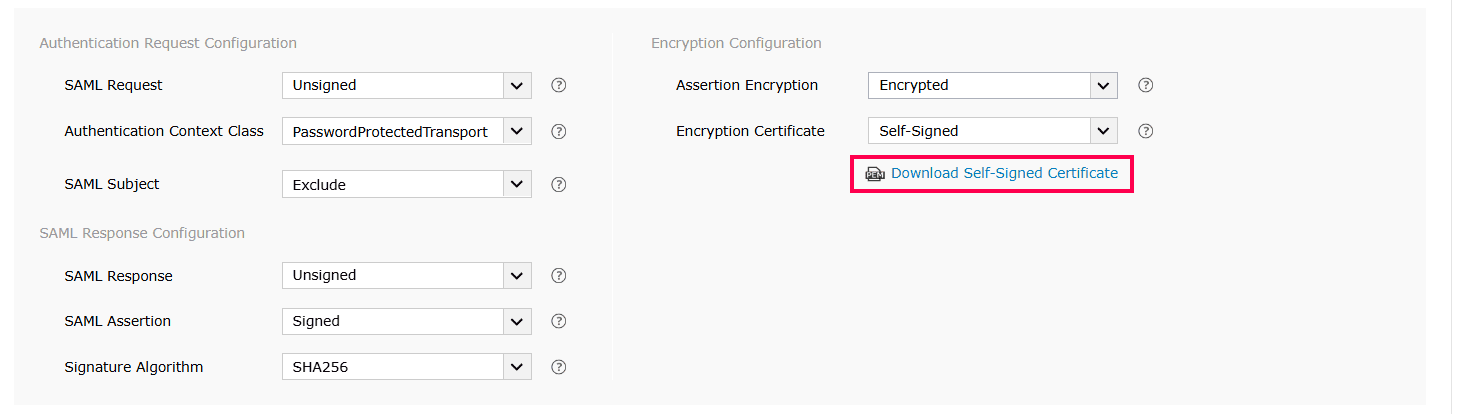
Task: Click help icon next to SAML Assertion
Action: pyautogui.click(x=559, y=321)
